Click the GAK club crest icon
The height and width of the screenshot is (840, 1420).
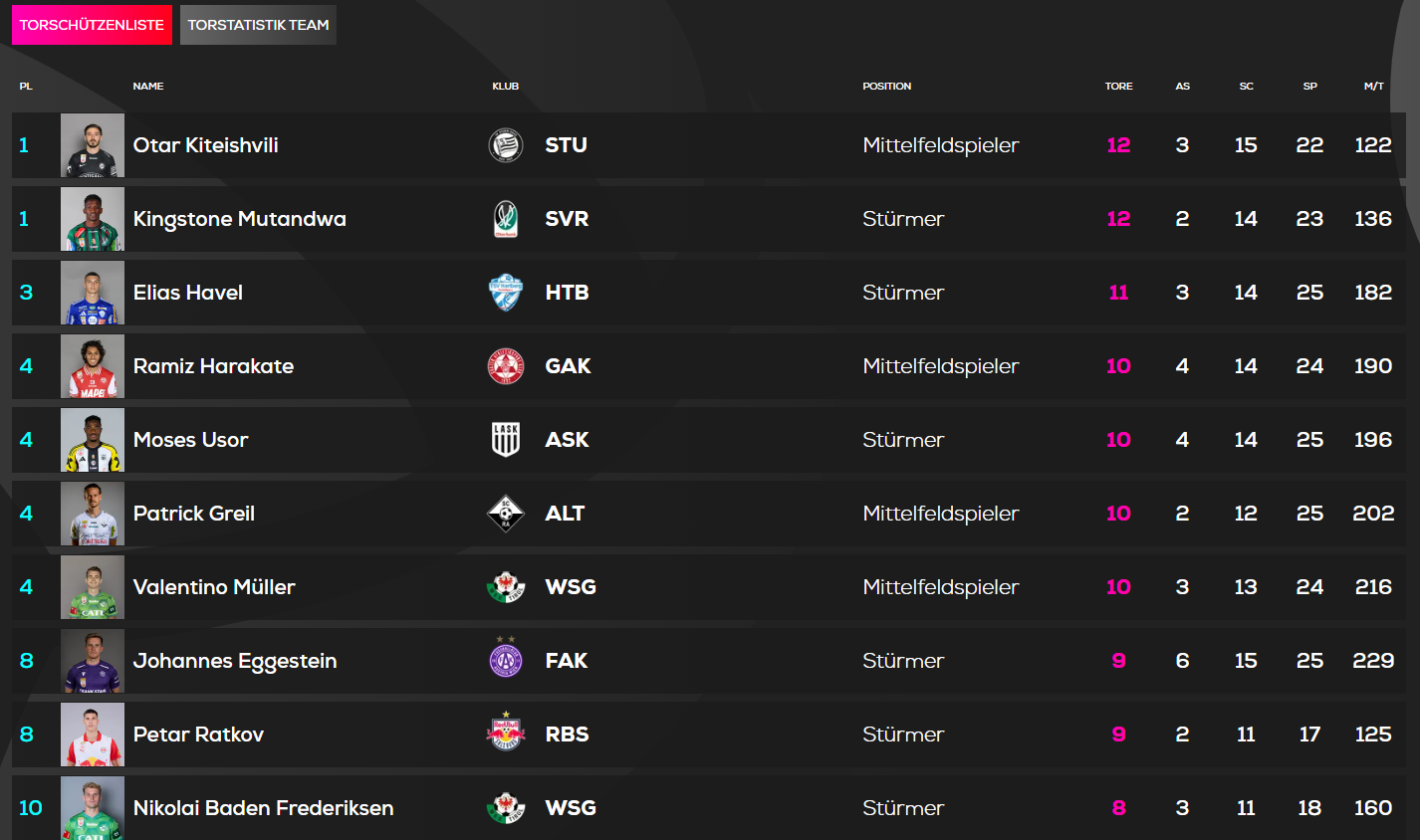pyautogui.click(x=506, y=366)
